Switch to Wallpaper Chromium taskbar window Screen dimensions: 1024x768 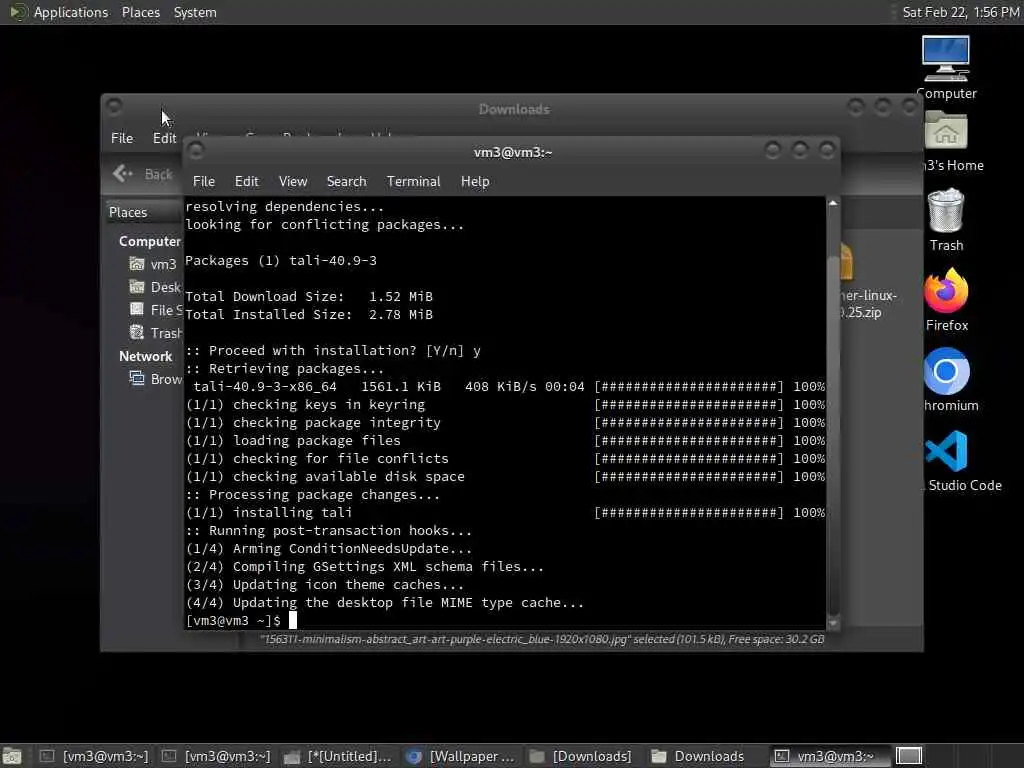pyautogui.click(x=460, y=756)
